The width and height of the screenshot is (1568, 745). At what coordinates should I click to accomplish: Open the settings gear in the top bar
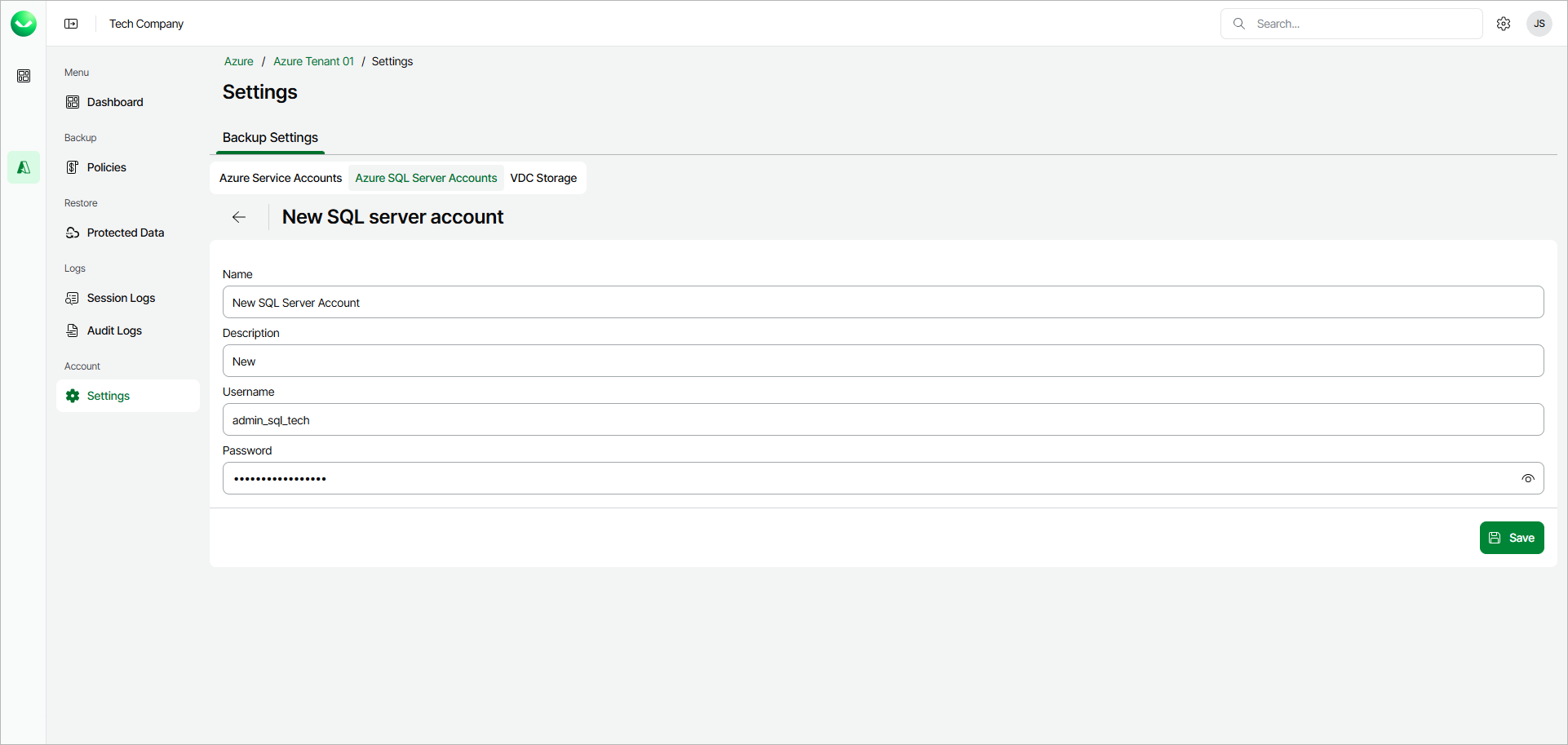tap(1504, 23)
